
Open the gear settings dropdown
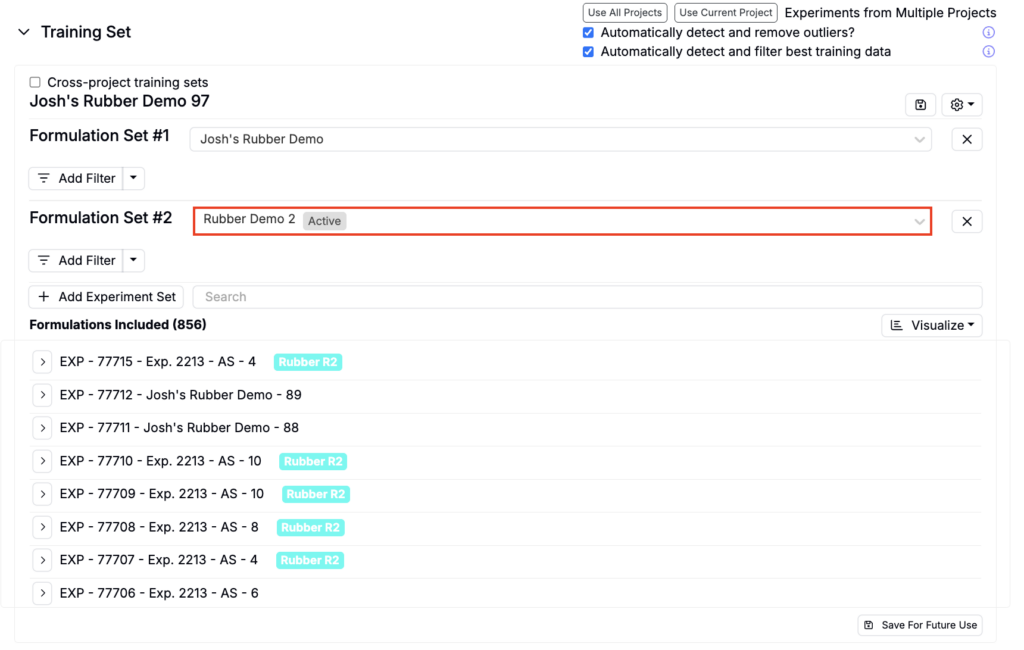(x=961, y=105)
